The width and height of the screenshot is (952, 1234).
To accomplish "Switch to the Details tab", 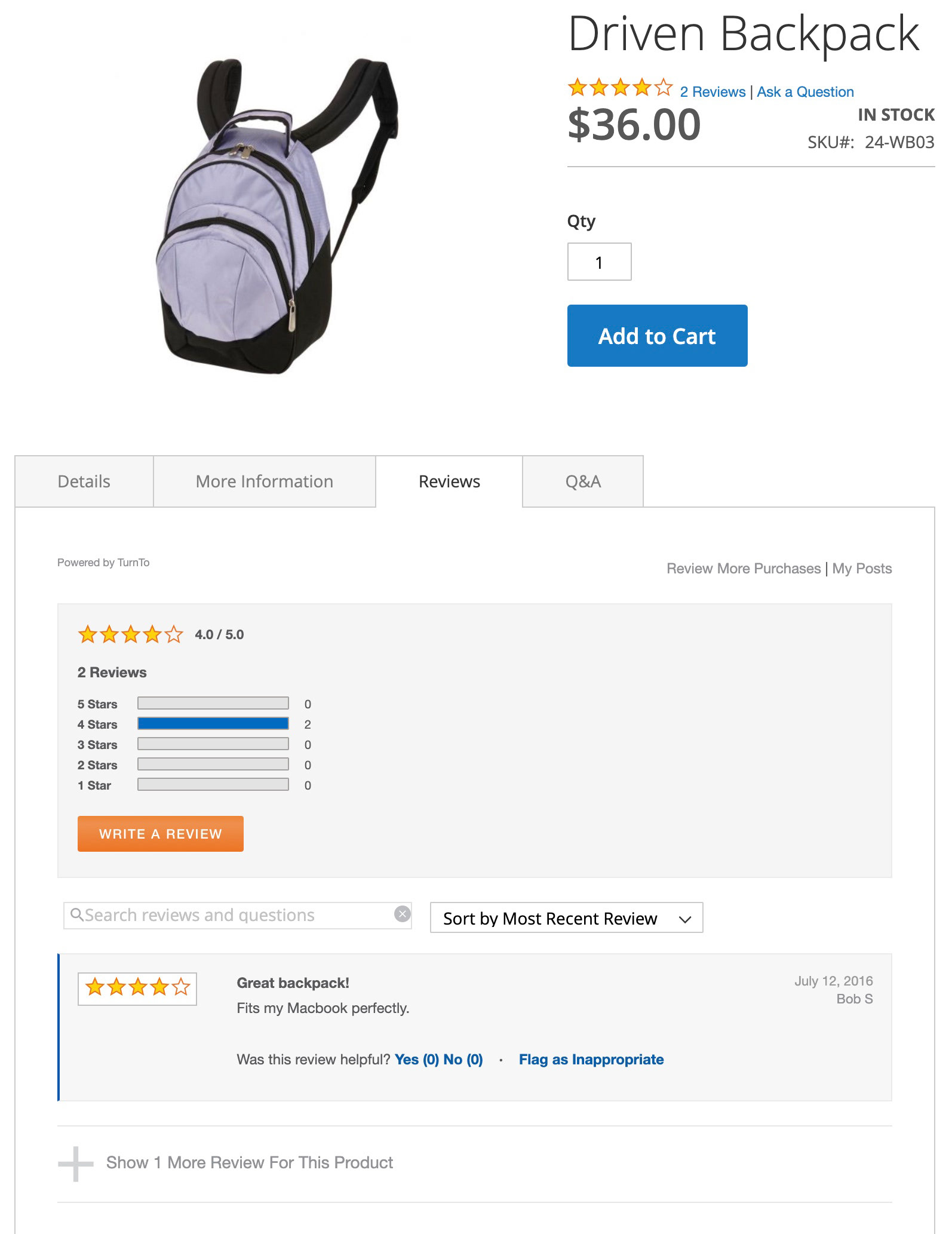I will 84,481.
